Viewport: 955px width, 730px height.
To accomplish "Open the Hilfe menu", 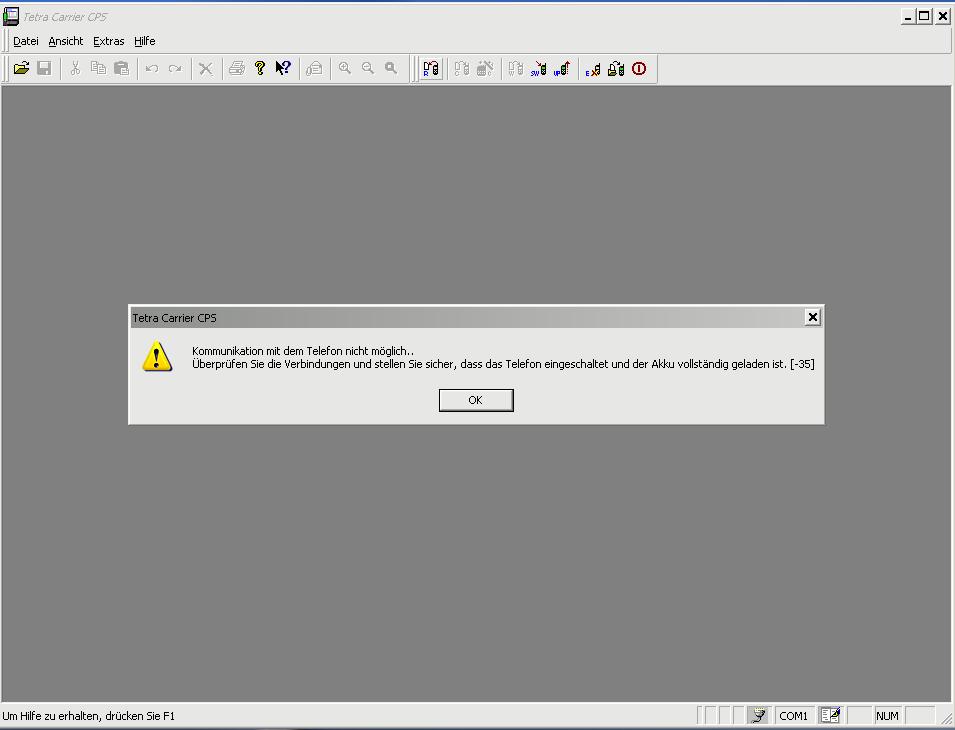I will coord(145,41).
